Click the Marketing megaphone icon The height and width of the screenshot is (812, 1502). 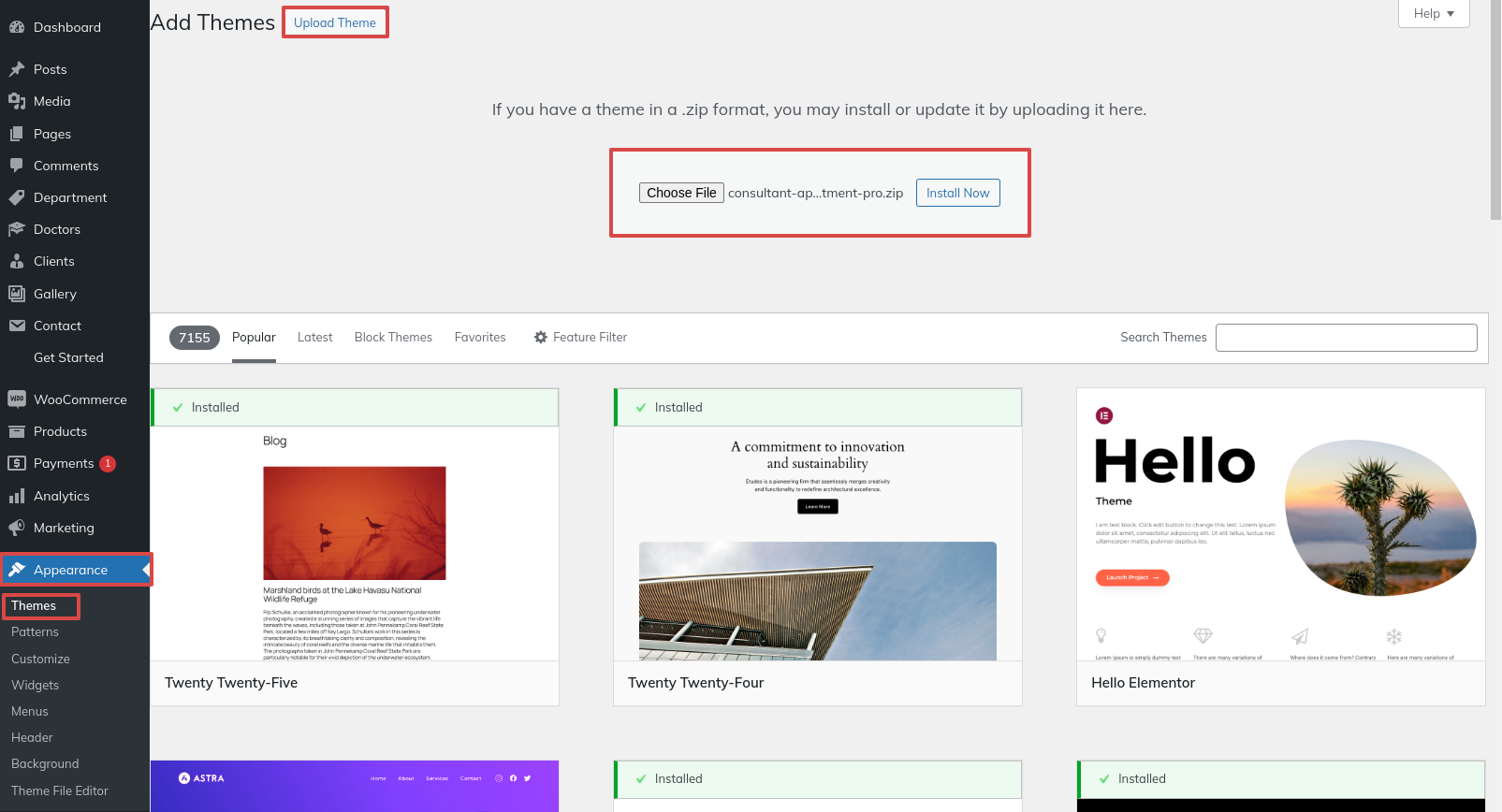point(17,528)
